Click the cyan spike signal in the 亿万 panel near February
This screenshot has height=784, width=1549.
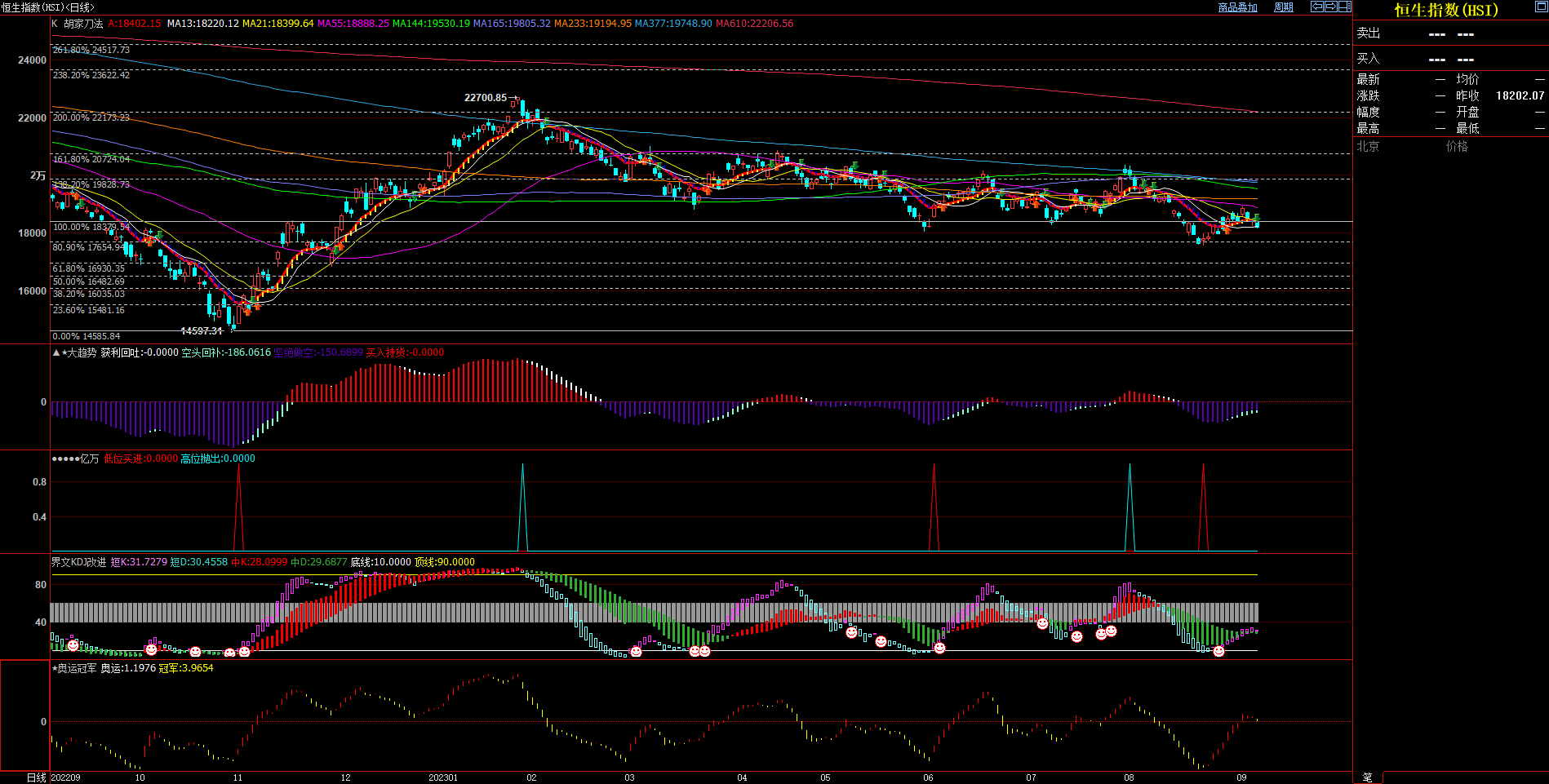coord(523,506)
